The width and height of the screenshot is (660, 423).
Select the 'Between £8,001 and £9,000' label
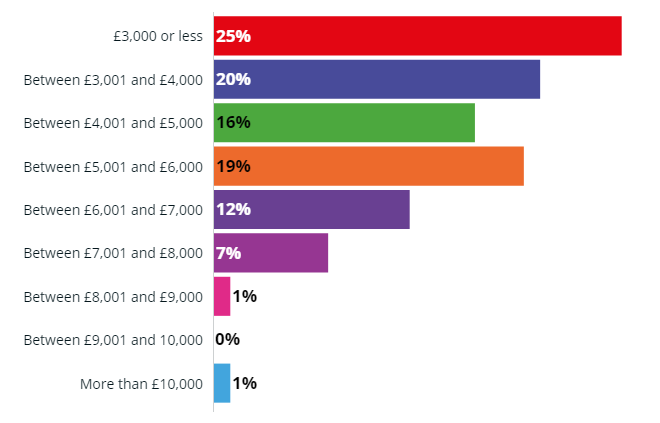coord(113,297)
